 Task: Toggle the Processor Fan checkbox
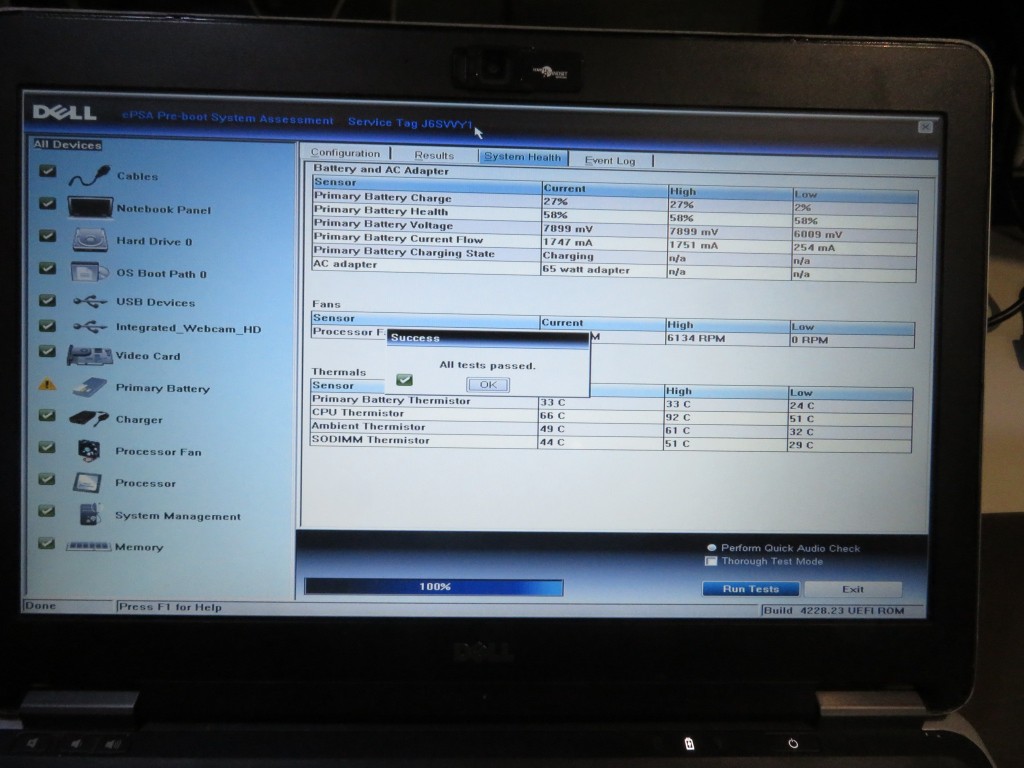point(47,447)
